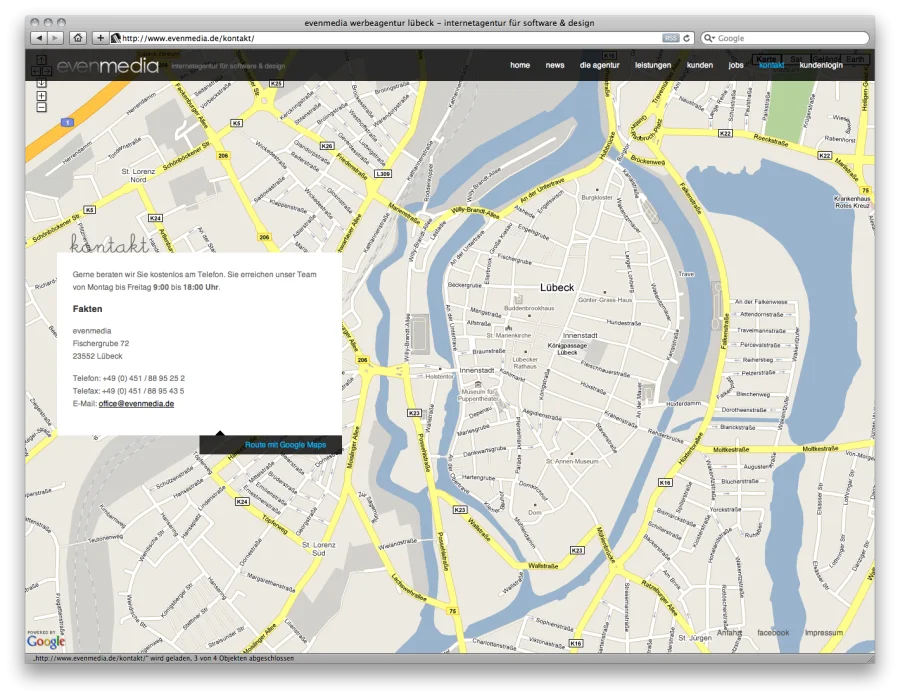Click the office@evenmedia.de email link

(137, 403)
